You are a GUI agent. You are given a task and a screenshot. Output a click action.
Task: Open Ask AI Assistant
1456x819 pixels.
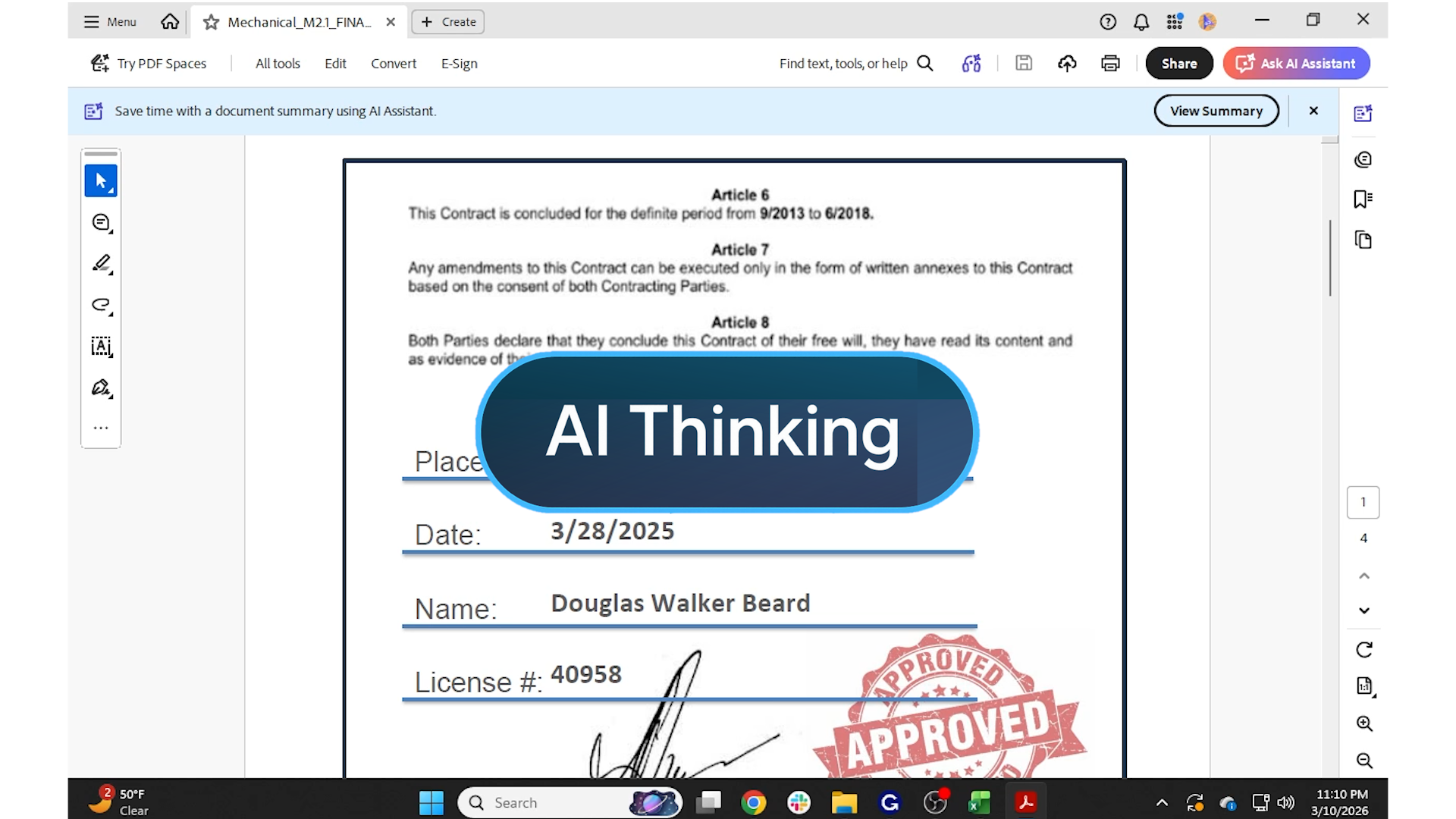click(x=1296, y=64)
